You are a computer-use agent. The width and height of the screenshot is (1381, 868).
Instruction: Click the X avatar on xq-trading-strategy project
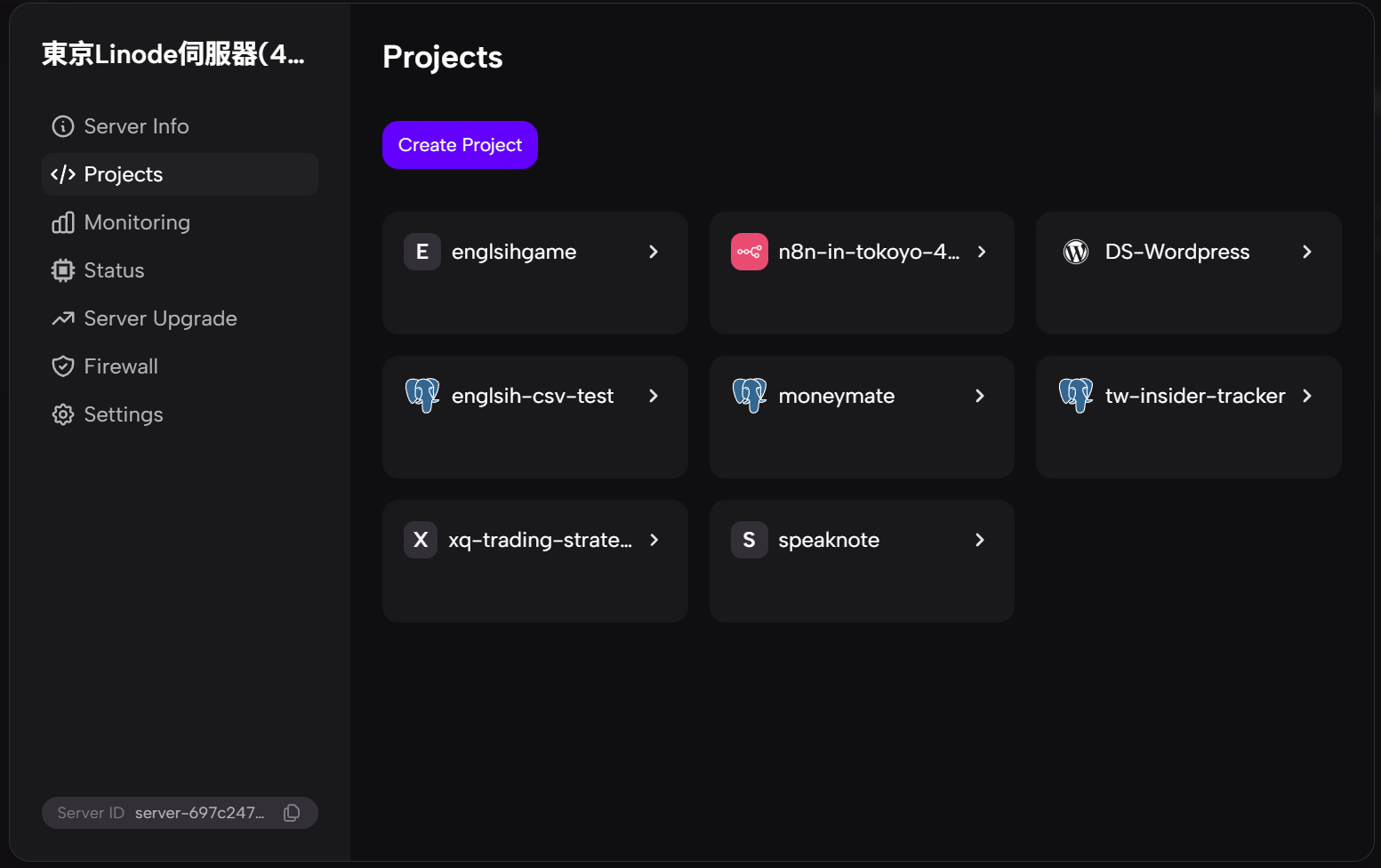tap(421, 540)
